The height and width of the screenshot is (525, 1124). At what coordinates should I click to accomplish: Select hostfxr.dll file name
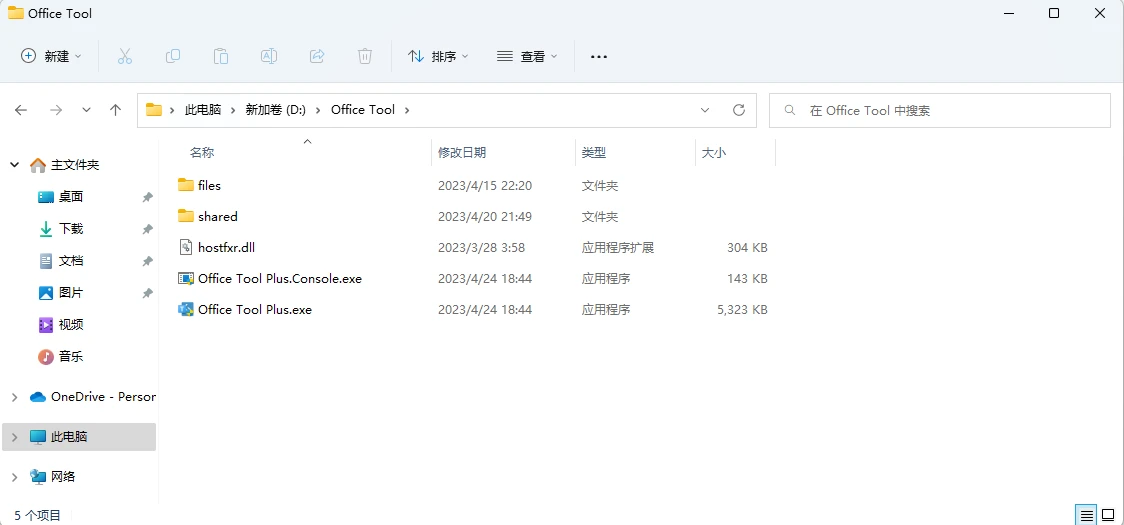(x=227, y=247)
